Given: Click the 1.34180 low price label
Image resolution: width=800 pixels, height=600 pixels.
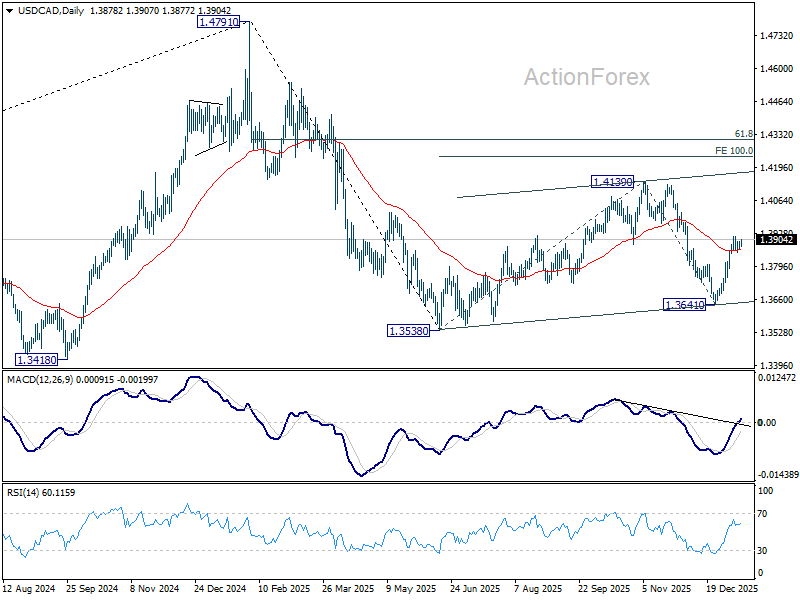Looking at the screenshot, I should 37,360.
